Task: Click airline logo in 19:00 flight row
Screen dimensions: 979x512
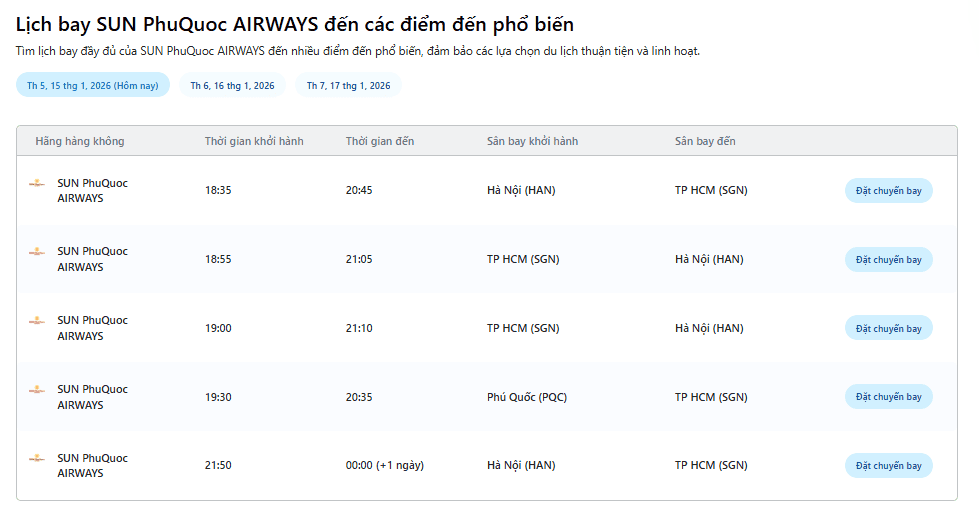Action: pos(37,321)
